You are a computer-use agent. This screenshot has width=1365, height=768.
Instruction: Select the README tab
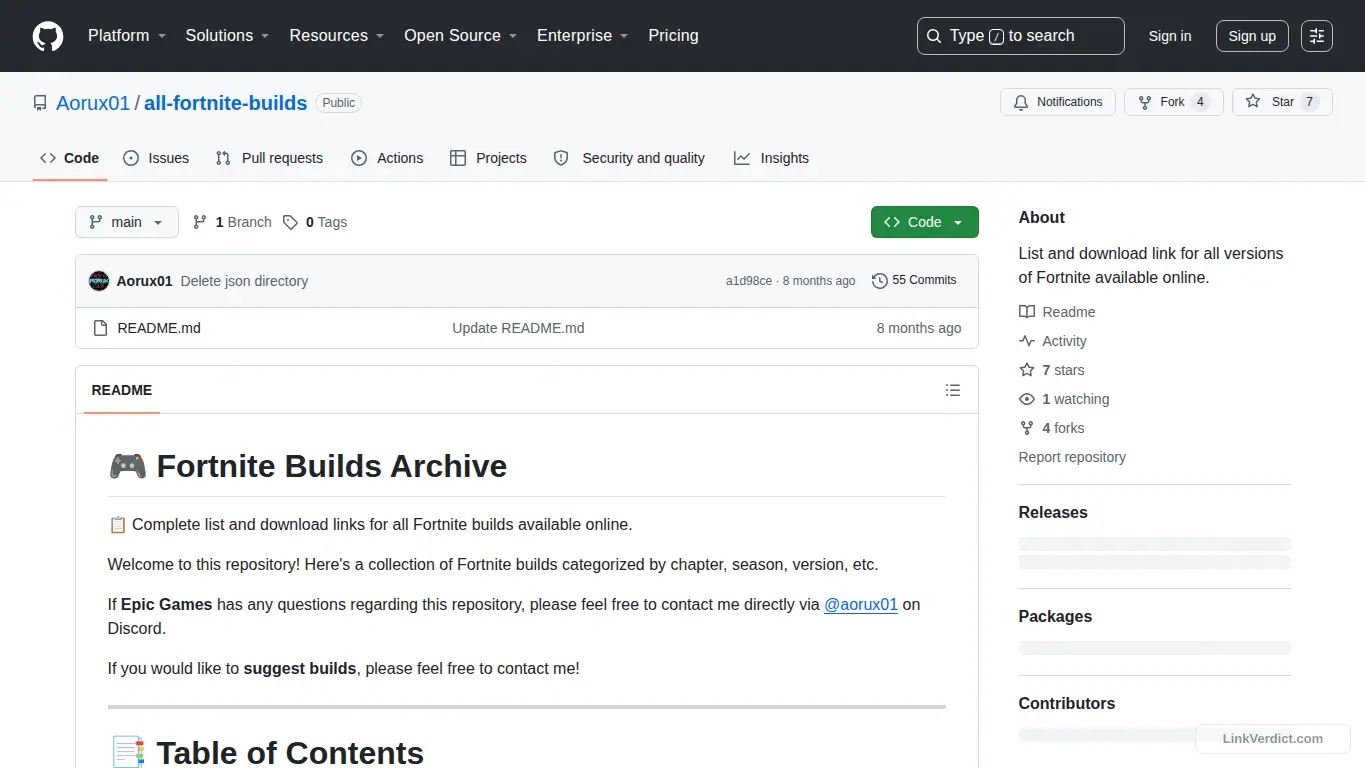coord(122,390)
